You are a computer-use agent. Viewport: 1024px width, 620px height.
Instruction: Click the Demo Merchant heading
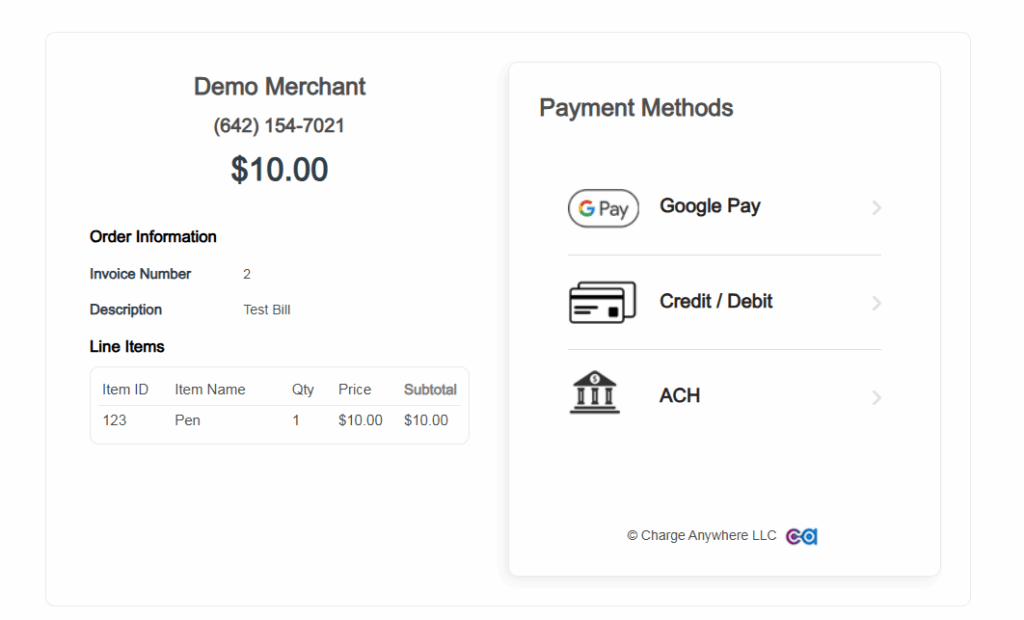pyautogui.click(x=280, y=87)
